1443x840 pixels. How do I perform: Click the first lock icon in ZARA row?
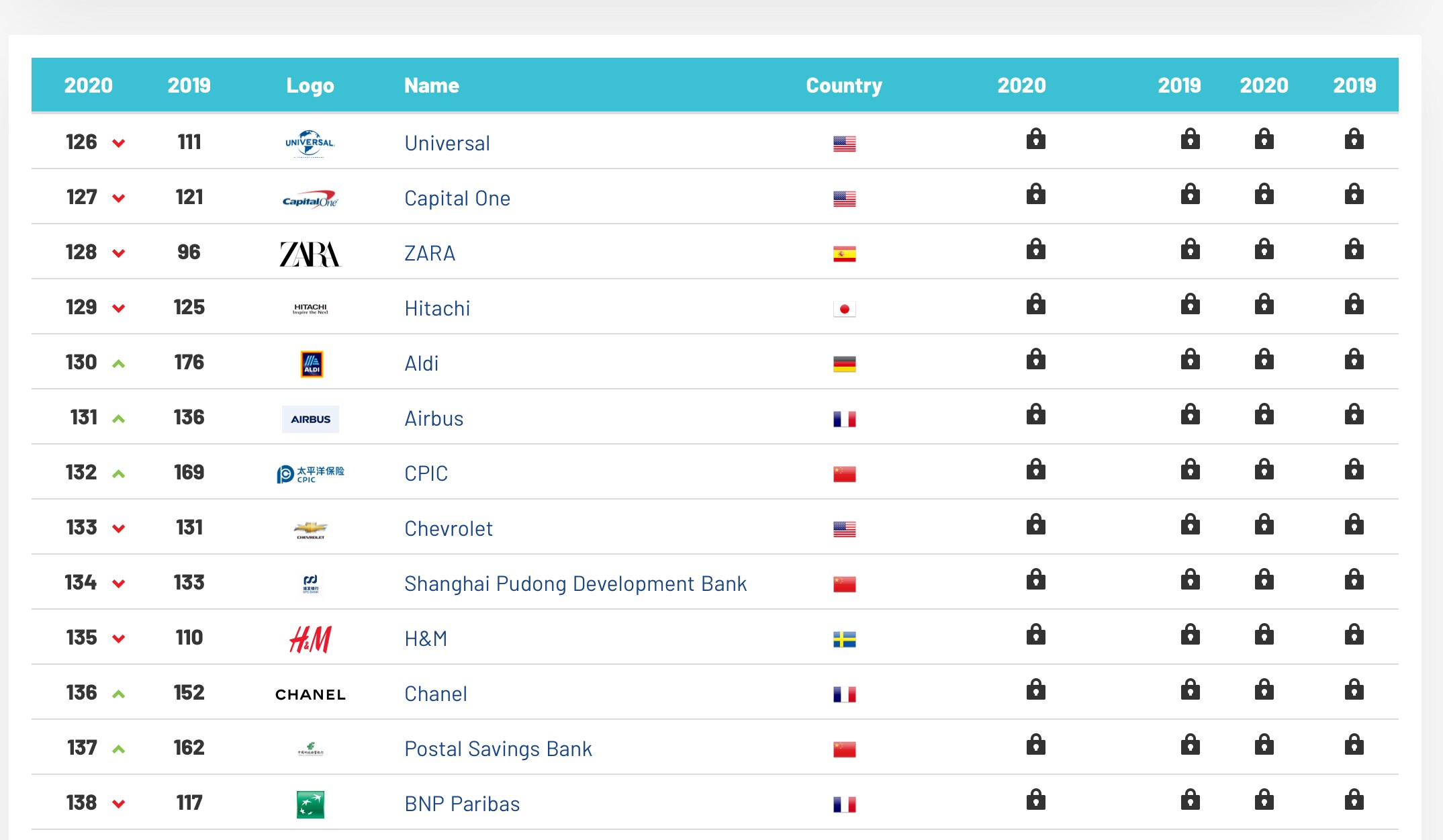click(x=1036, y=248)
